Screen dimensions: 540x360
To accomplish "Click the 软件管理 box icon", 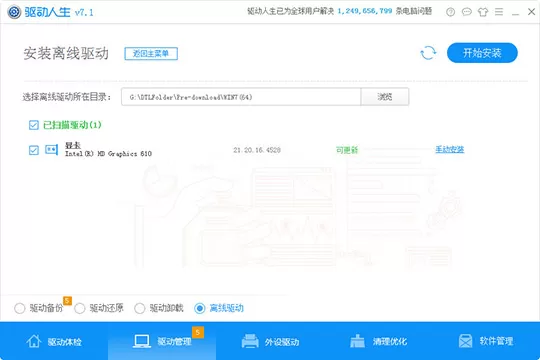I will pyautogui.click(x=465, y=341).
